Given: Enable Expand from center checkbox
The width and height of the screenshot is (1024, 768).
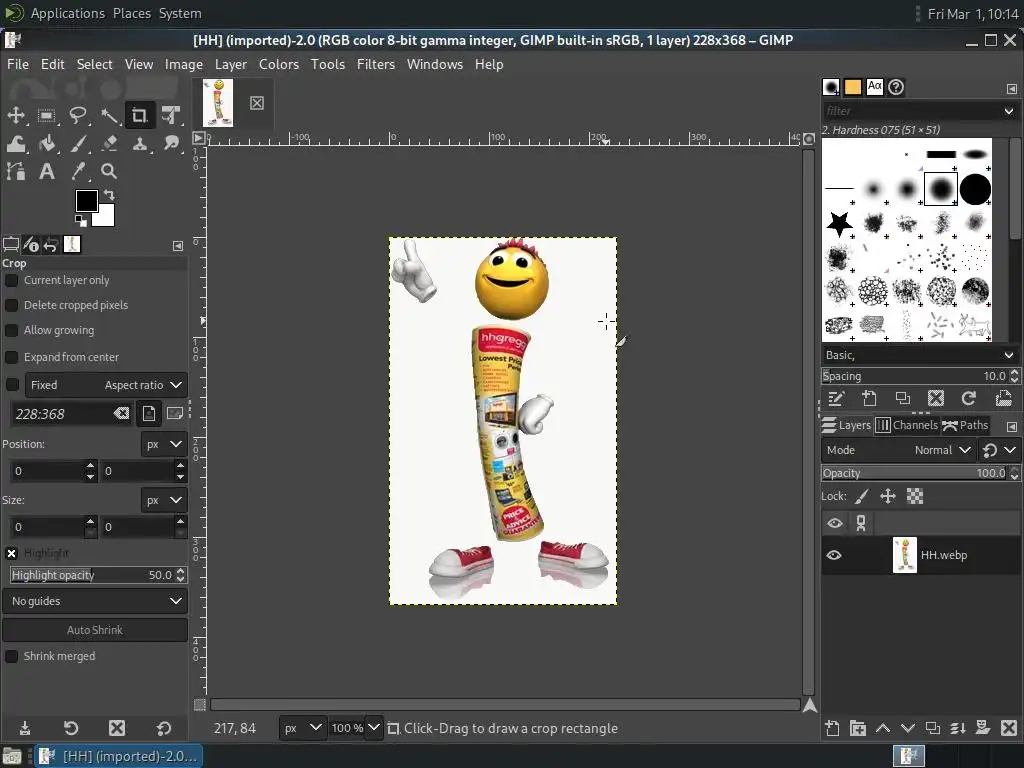Looking at the screenshot, I should tap(11, 357).
